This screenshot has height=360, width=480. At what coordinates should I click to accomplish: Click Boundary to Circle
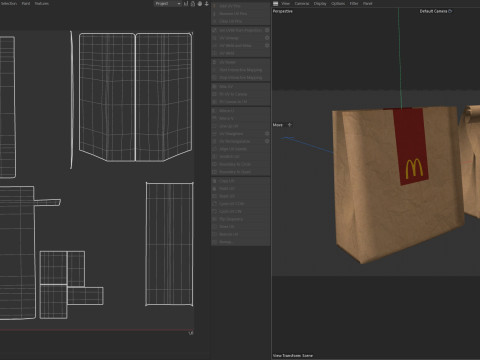click(x=241, y=164)
